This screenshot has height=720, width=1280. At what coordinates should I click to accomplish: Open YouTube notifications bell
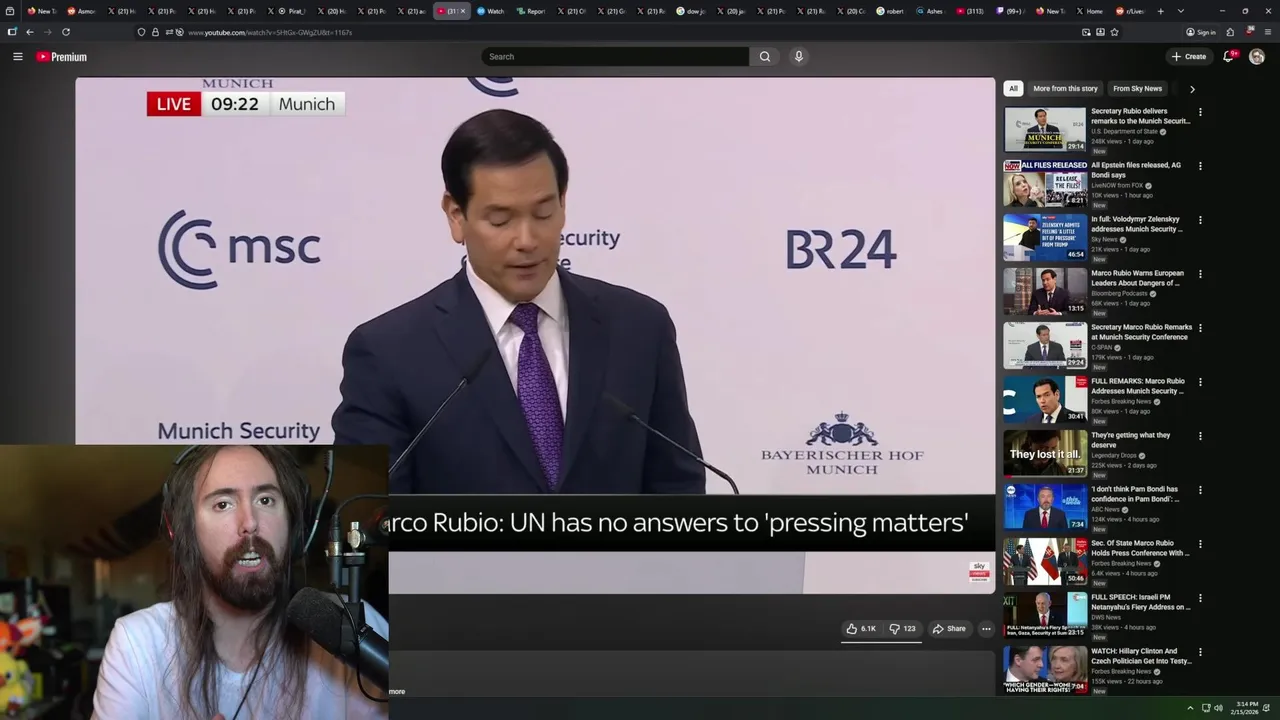(x=1228, y=57)
